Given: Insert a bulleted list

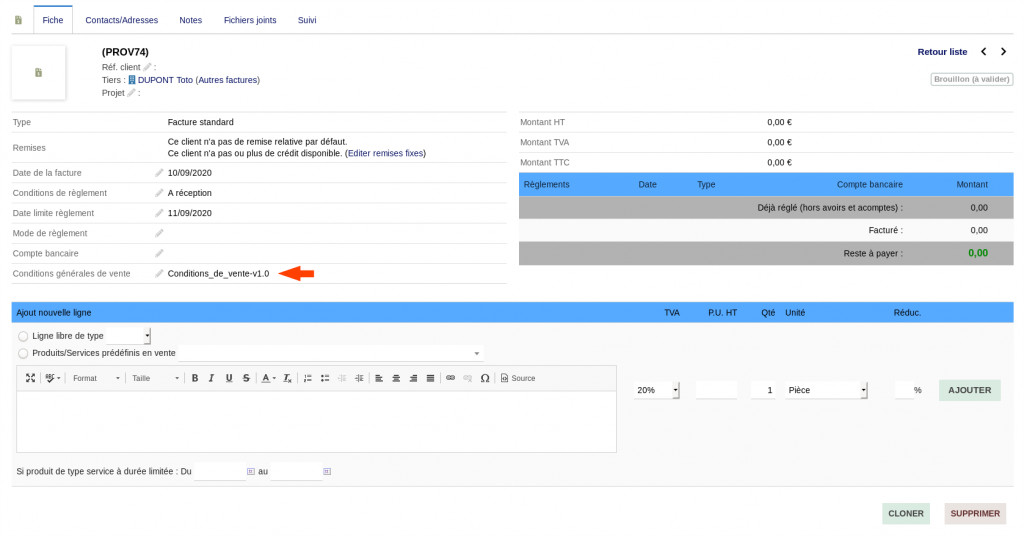Looking at the screenshot, I should (325, 378).
